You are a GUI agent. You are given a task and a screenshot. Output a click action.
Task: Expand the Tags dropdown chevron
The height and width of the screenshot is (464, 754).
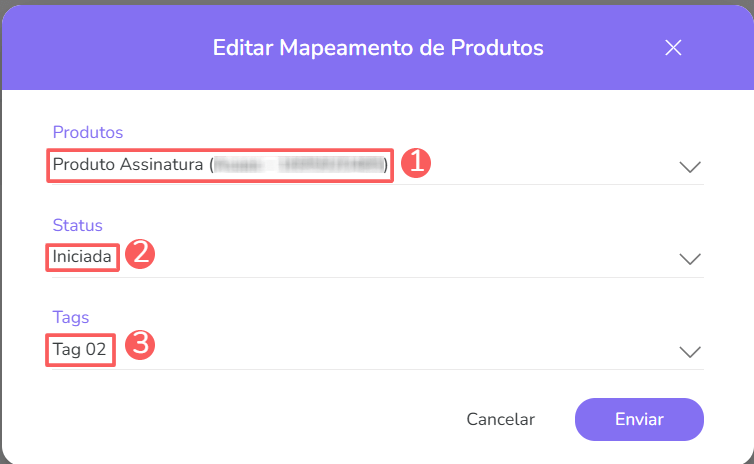(x=690, y=351)
